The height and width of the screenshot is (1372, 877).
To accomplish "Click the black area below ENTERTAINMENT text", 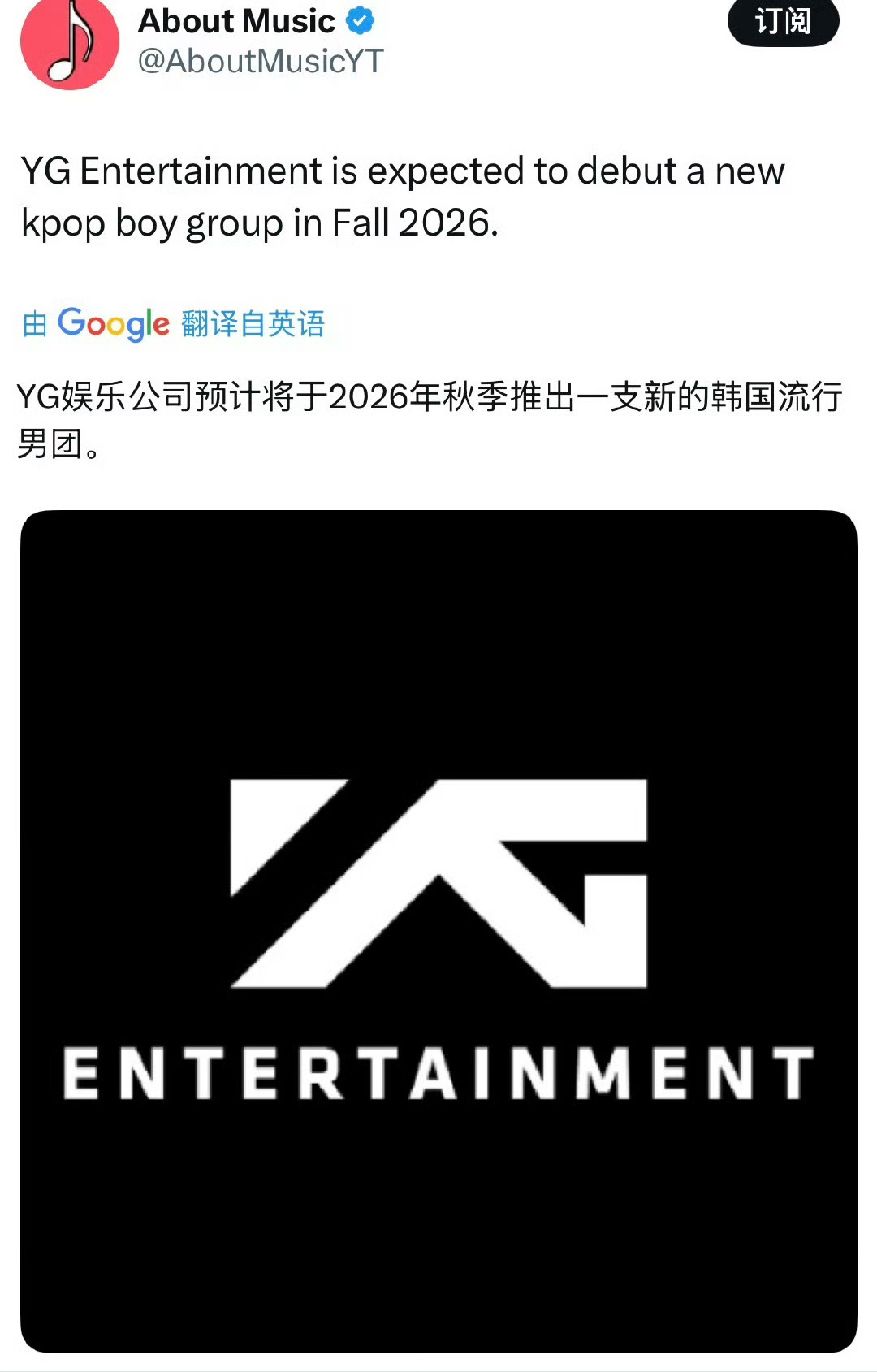I will point(438,1227).
